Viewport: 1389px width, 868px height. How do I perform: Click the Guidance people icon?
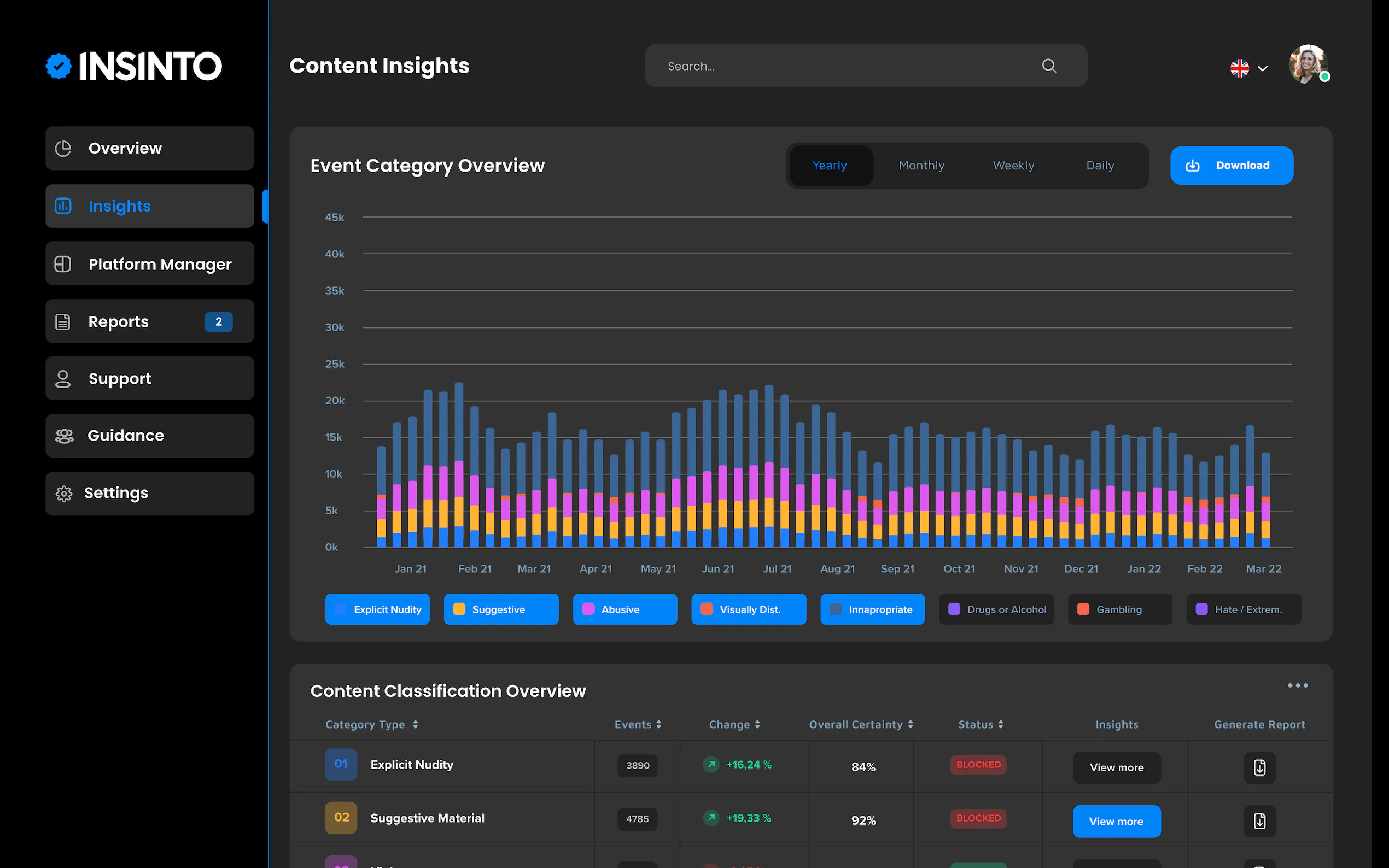[64, 436]
